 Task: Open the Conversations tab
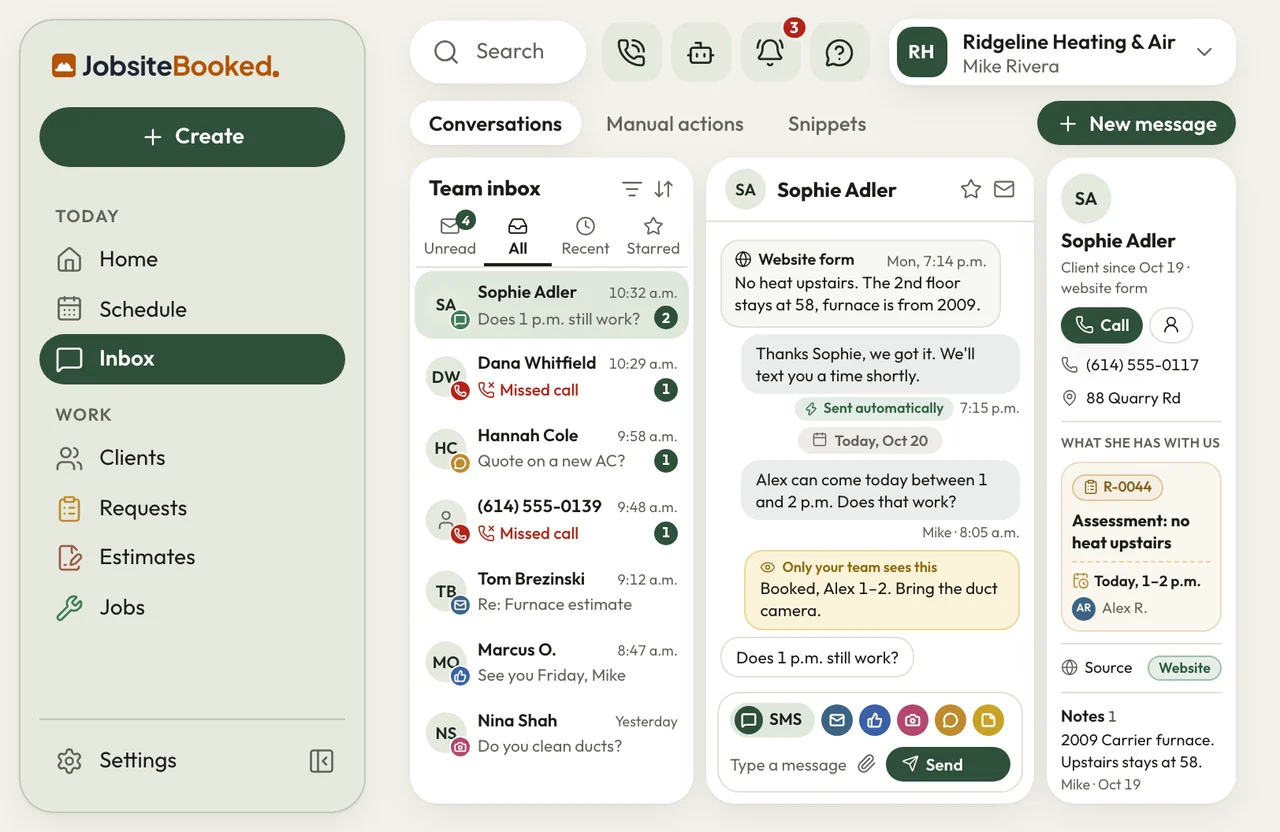(496, 124)
